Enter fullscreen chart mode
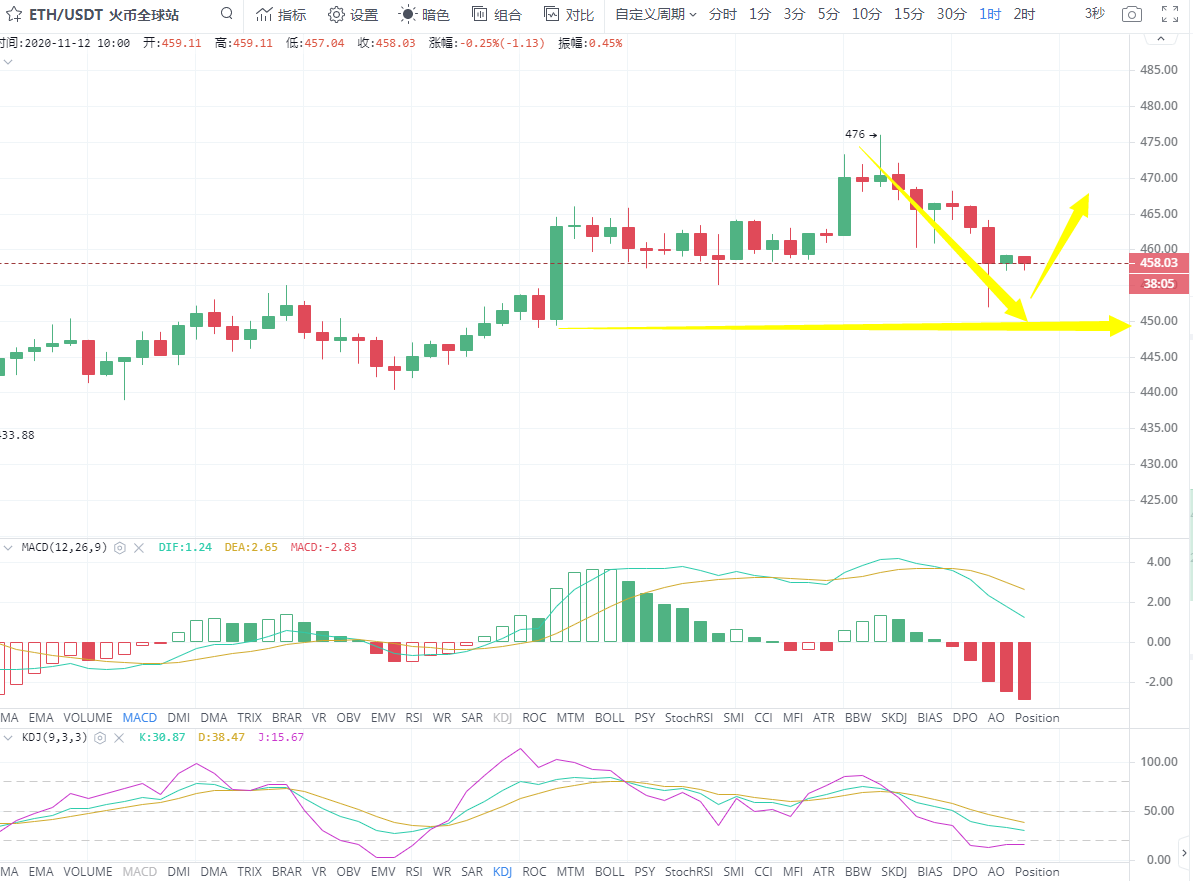 coord(1169,15)
